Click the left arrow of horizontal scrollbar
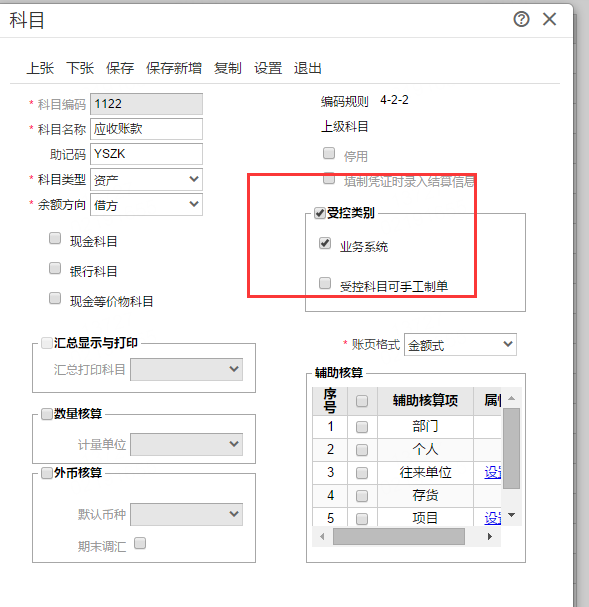 (322, 537)
